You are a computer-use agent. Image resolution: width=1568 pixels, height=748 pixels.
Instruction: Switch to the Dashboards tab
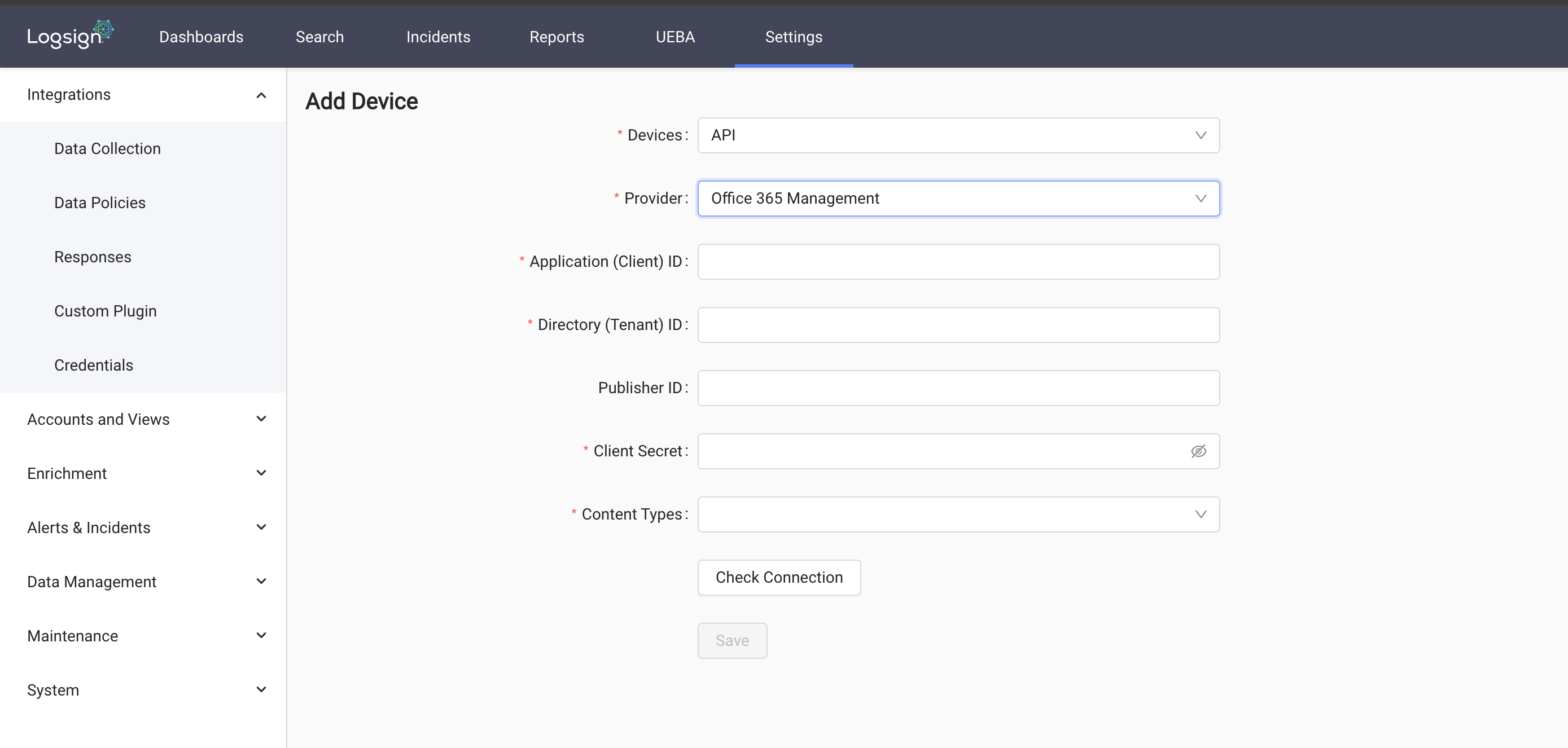(x=201, y=37)
